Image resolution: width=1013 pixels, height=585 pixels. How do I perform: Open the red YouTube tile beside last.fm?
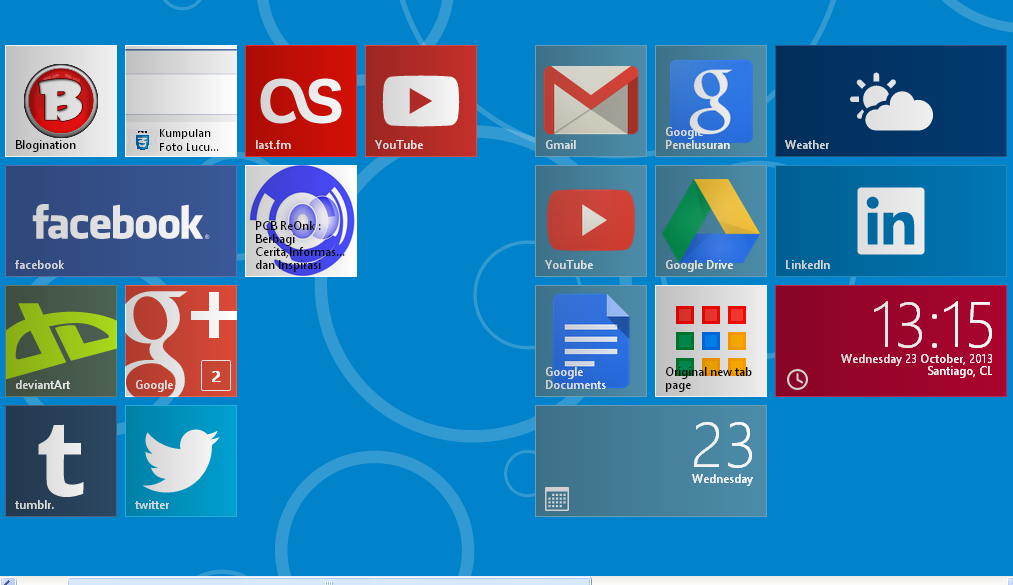click(421, 101)
